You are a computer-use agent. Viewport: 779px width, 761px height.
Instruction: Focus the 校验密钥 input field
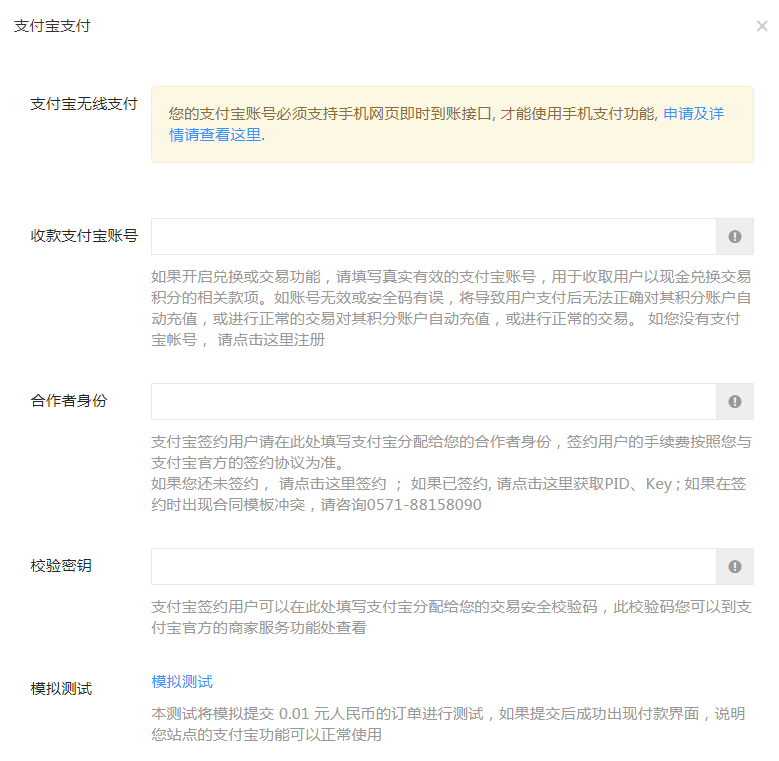(434, 566)
